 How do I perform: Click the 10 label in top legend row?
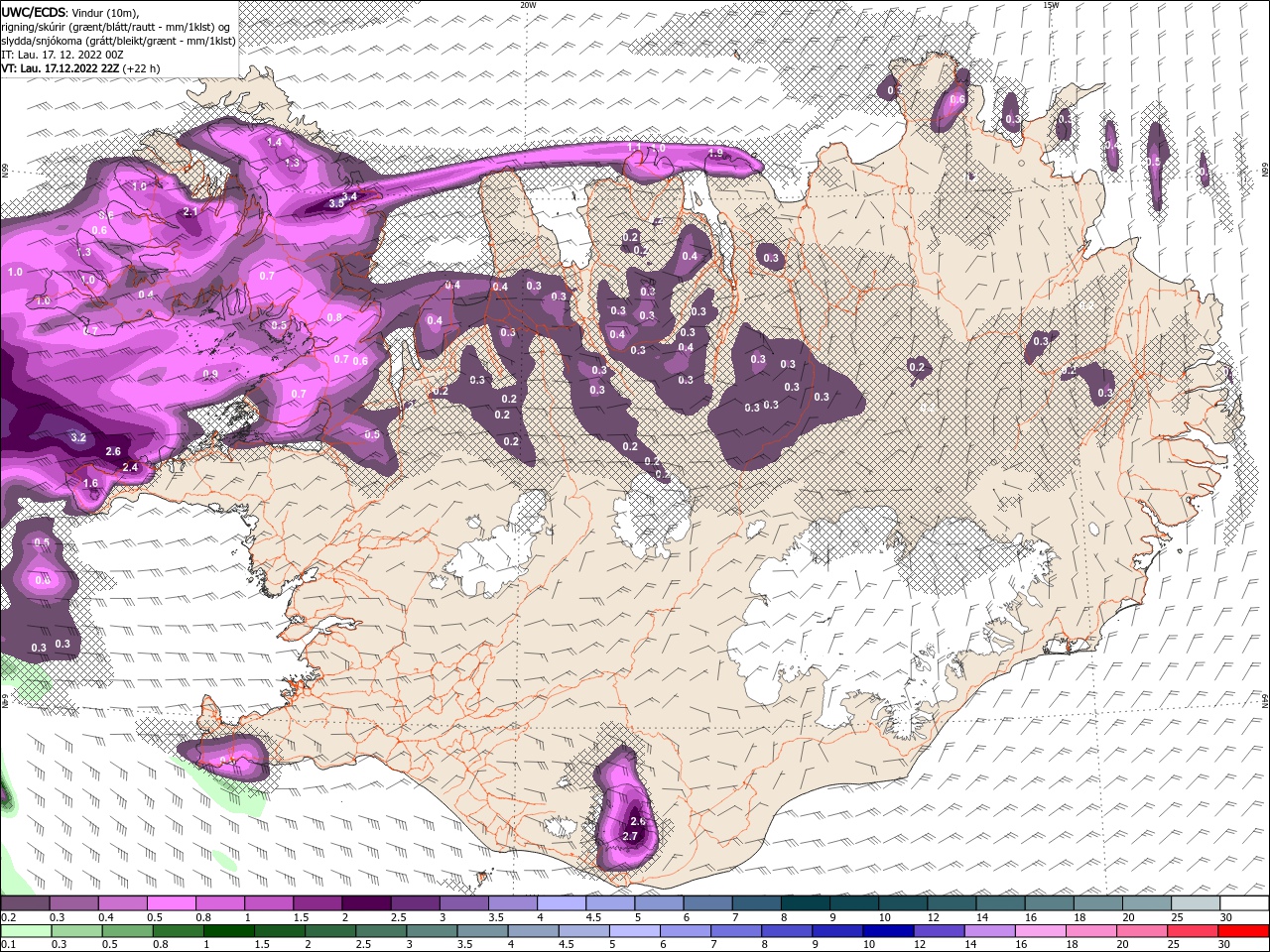884,917
